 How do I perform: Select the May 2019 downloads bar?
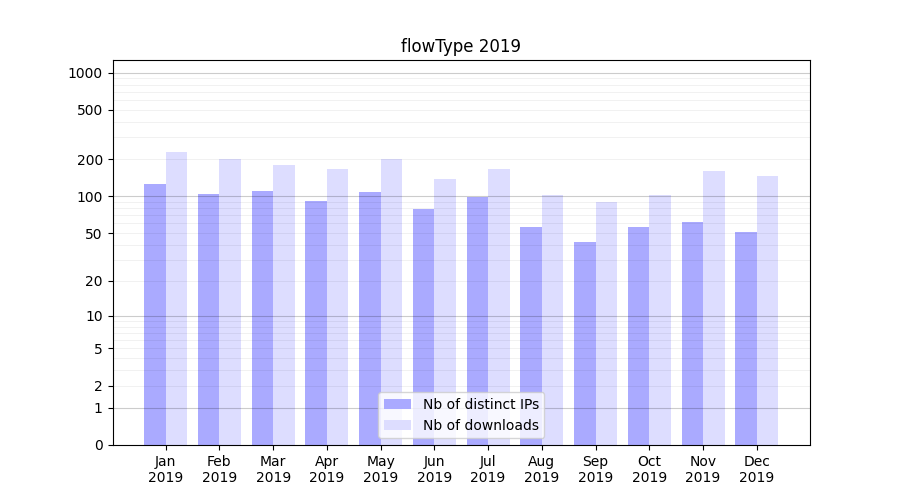point(391,301)
